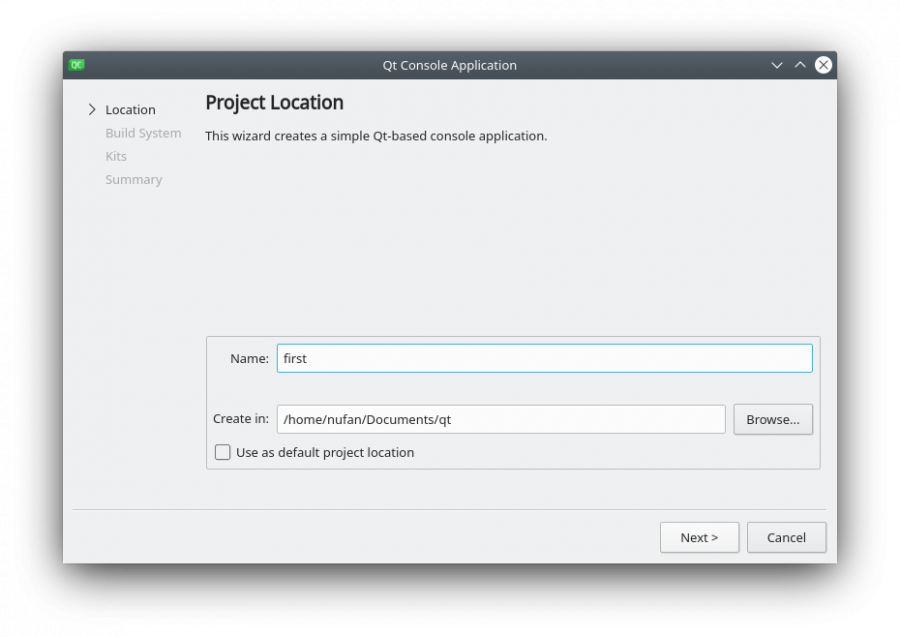Focus the Name field containing 'first'

pos(544,358)
